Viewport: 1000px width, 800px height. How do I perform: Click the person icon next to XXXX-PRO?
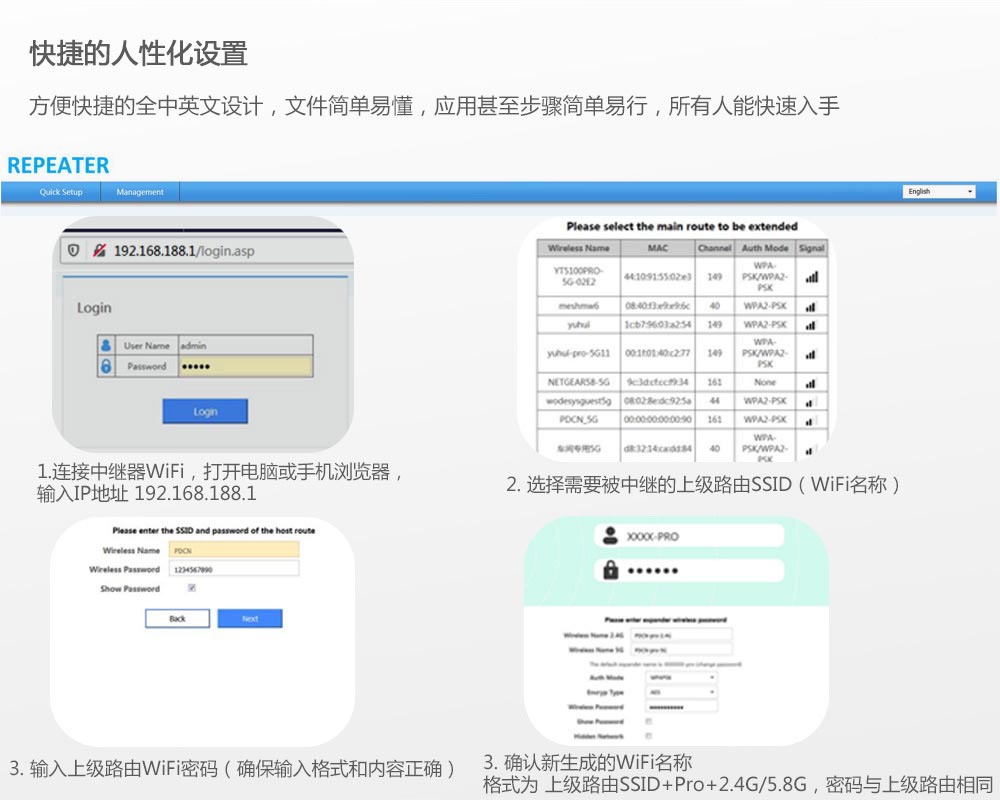click(608, 536)
